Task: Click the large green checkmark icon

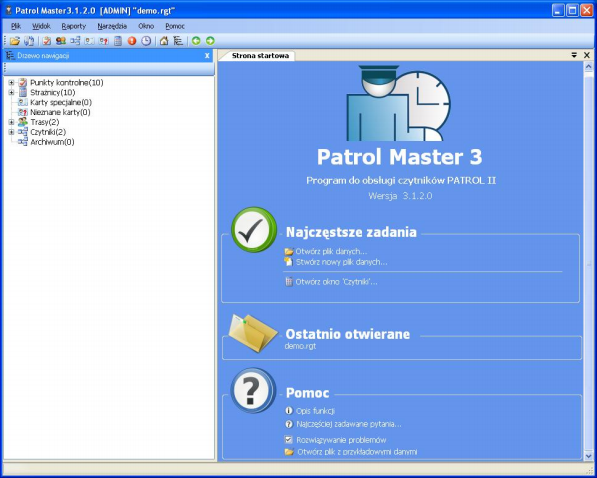Action: [x=254, y=229]
